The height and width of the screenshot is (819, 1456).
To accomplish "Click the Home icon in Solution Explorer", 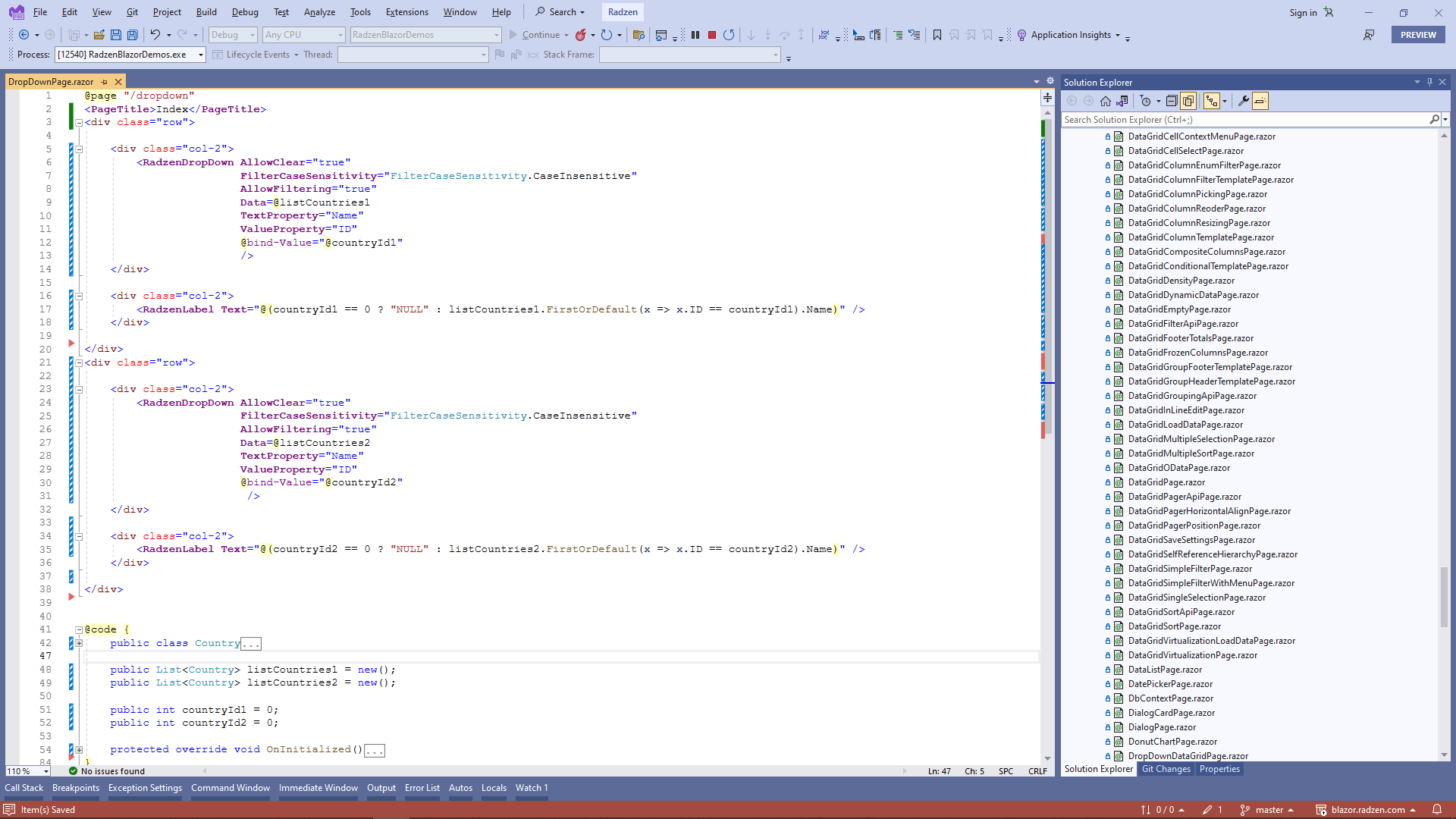I will 1106,101.
